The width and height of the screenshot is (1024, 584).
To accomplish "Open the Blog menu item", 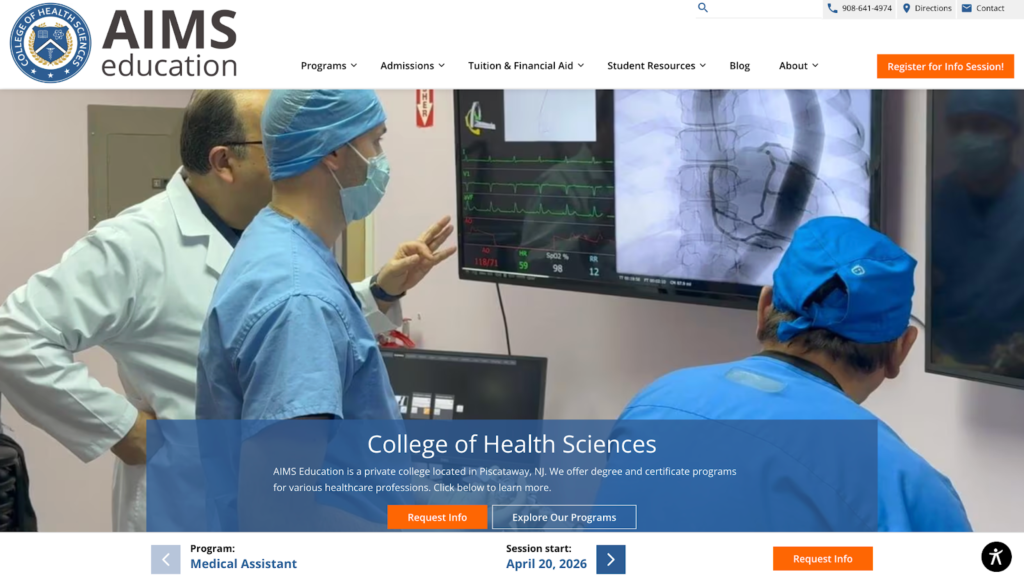I will coord(739,66).
